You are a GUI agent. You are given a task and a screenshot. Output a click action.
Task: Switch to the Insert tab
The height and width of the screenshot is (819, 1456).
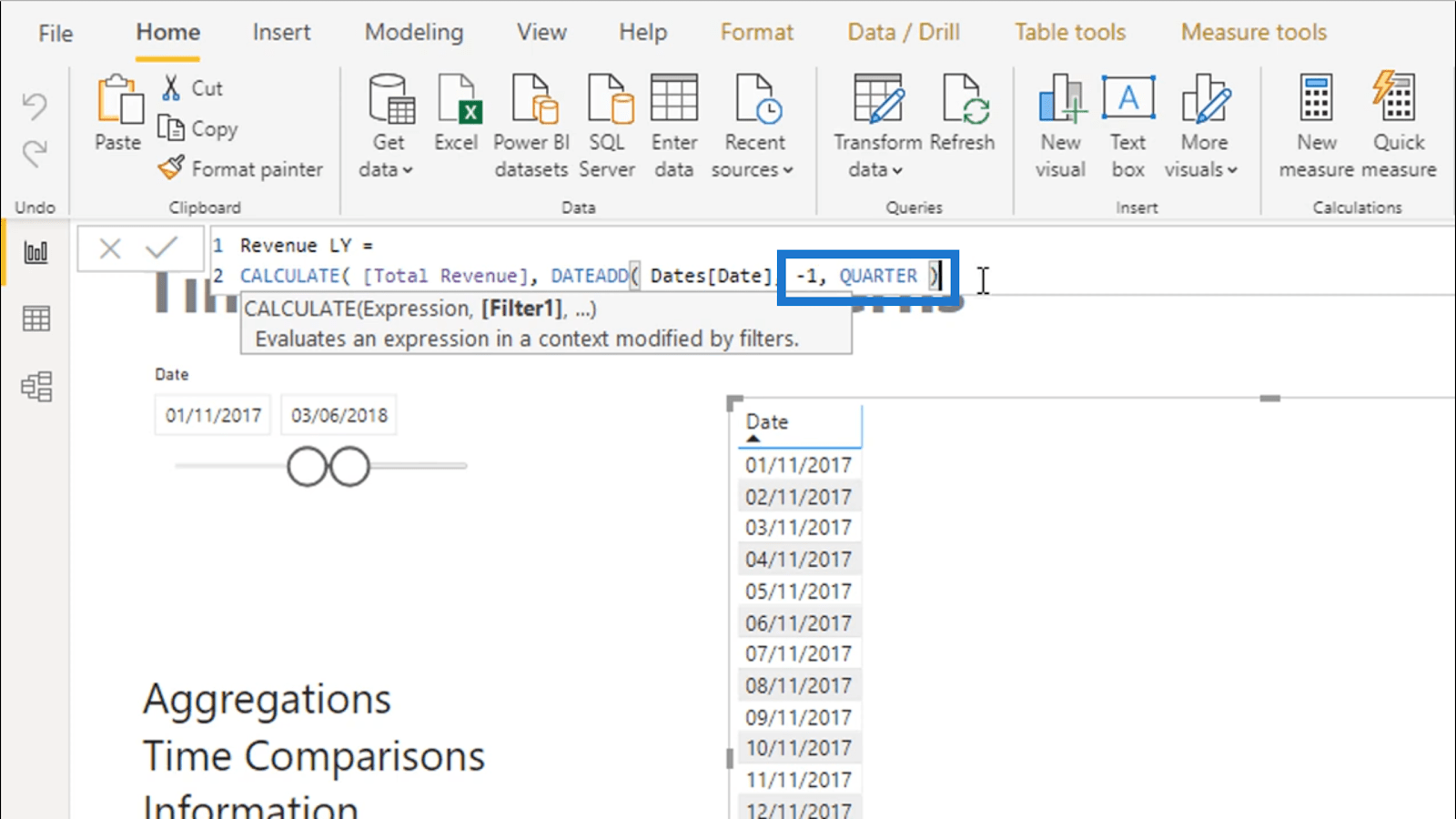tap(281, 33)
